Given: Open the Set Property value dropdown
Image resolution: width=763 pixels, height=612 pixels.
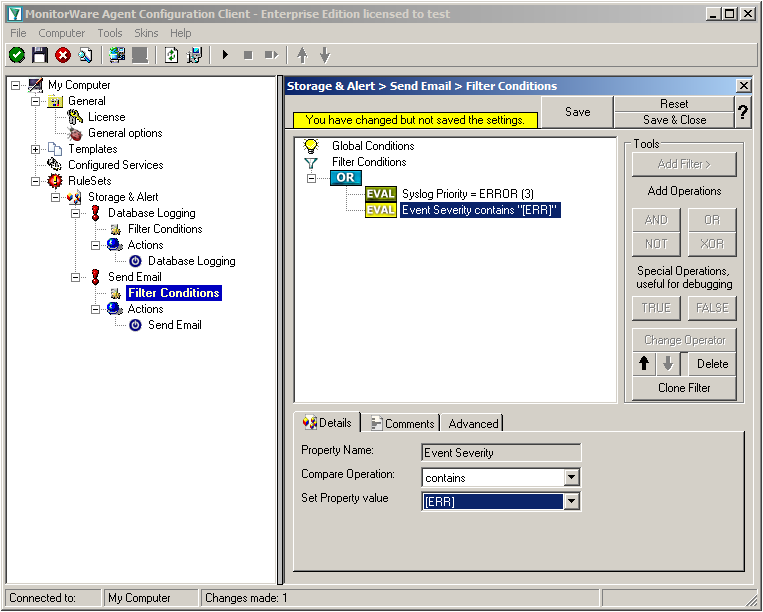Looking at the screenshot, I should coord(572,501).
